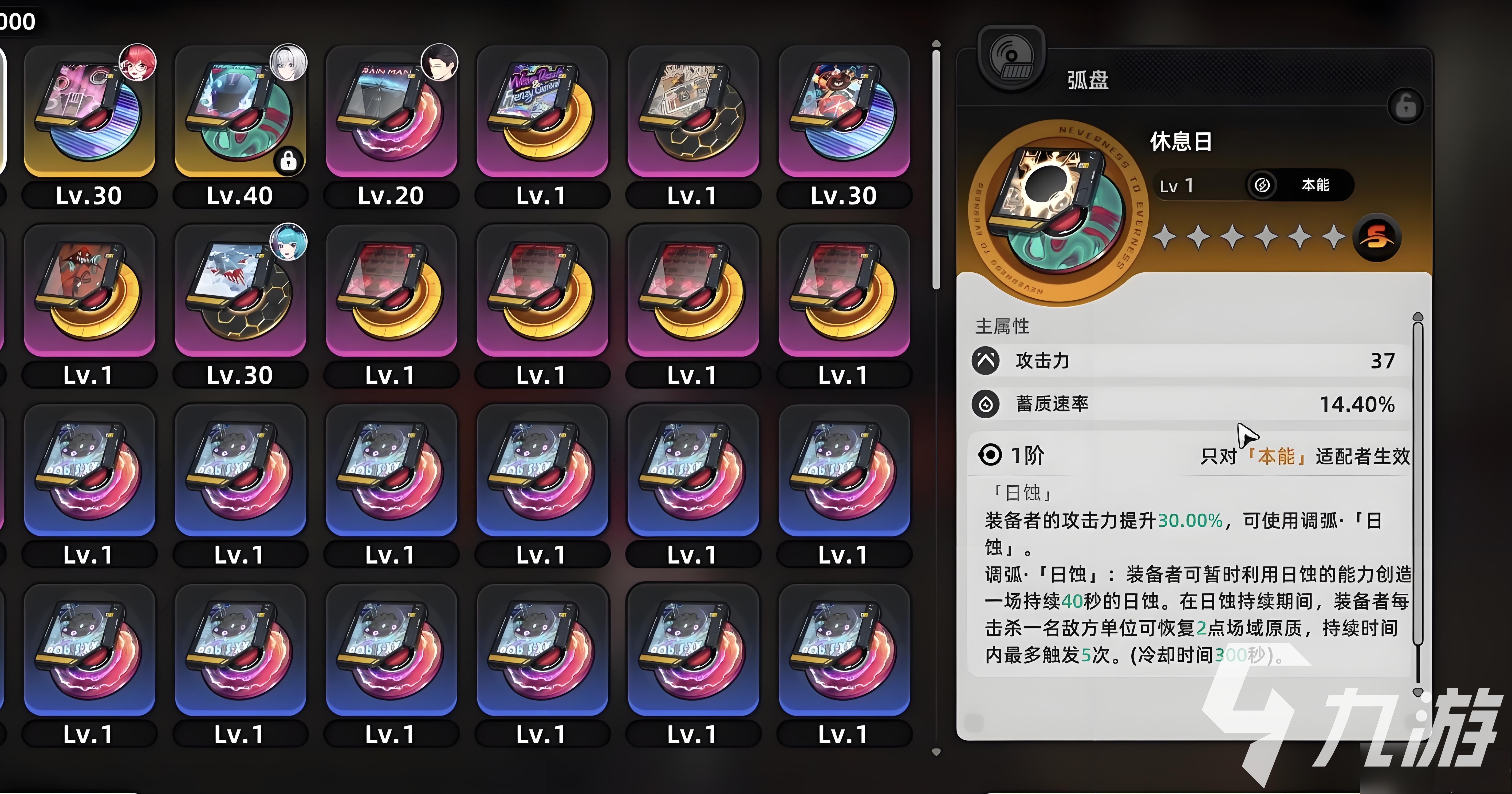Image resolution: width=1512 pixels, height=794 pixels.
Task: Click the 蓄质速率 stat icon
Action: coord(986,404)
